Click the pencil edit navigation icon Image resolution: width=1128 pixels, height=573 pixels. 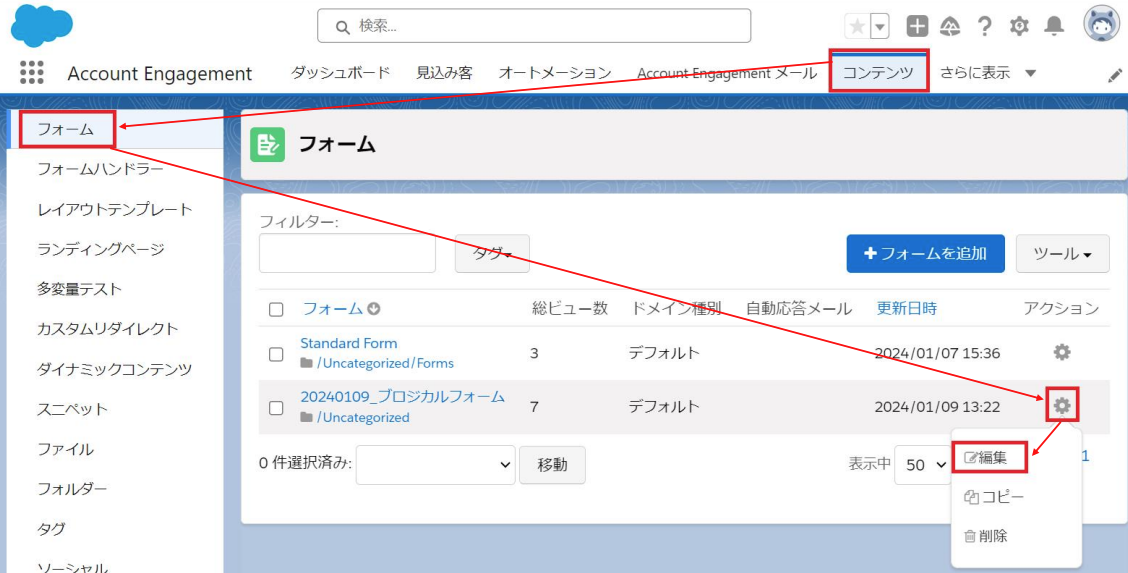tap(1115, 75)
